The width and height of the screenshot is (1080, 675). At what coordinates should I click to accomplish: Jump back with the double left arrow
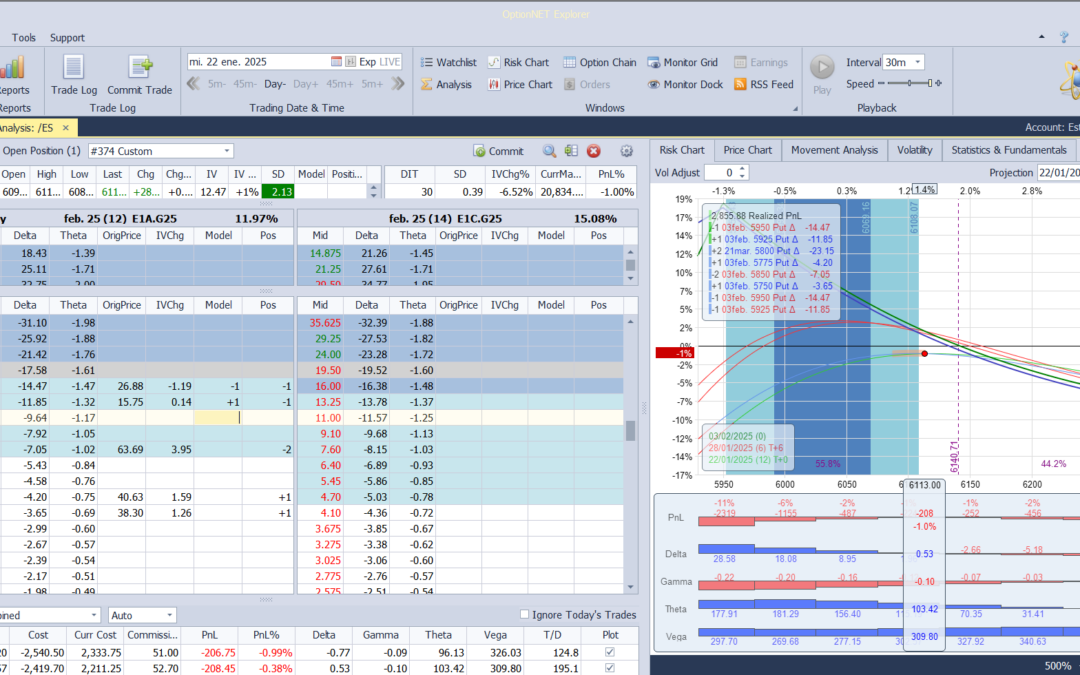pyautogui.click(x=194, y=84)
